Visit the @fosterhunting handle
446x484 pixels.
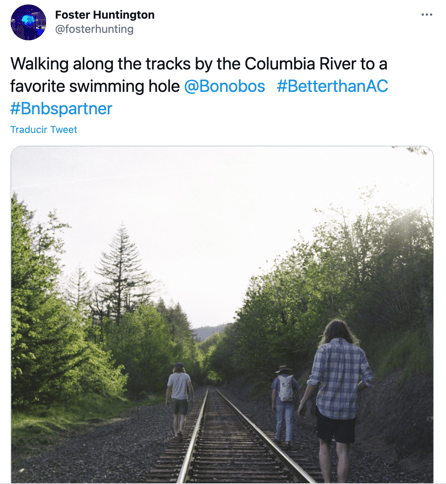94,29
